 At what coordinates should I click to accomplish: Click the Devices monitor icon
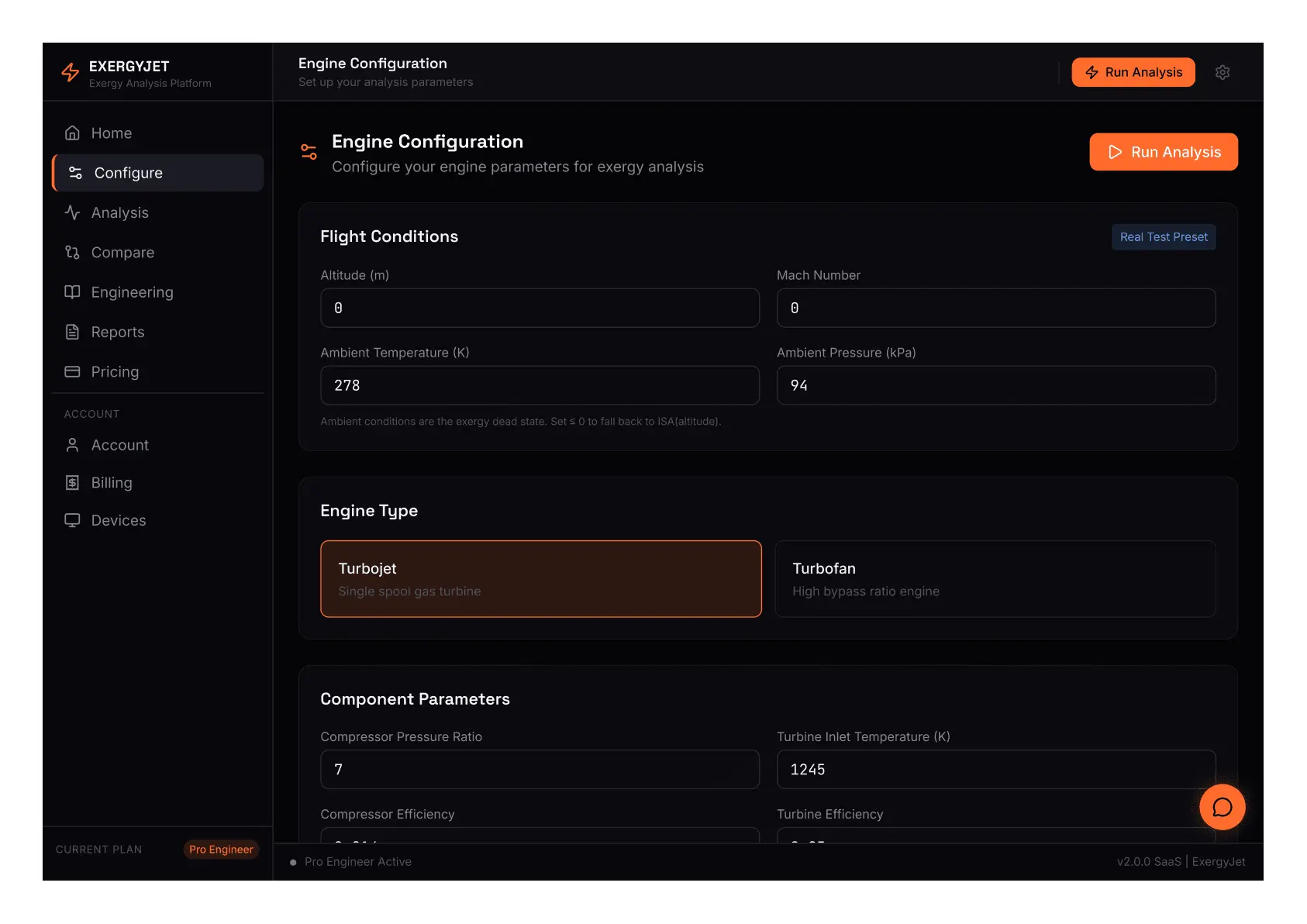tap(72, 520)
